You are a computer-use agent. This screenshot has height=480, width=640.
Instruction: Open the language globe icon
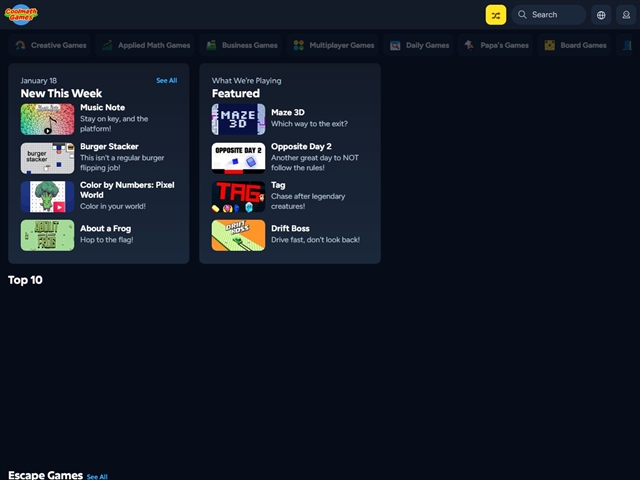(601, 15)
